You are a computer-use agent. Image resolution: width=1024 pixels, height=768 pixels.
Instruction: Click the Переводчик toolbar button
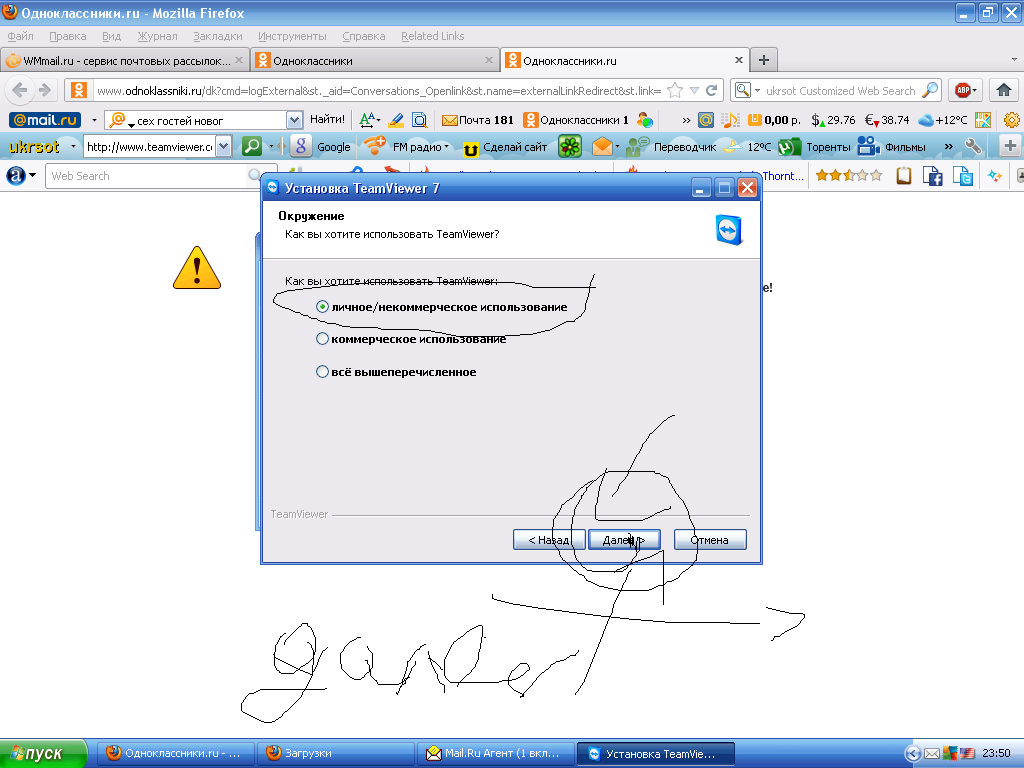tap(671, 147)
